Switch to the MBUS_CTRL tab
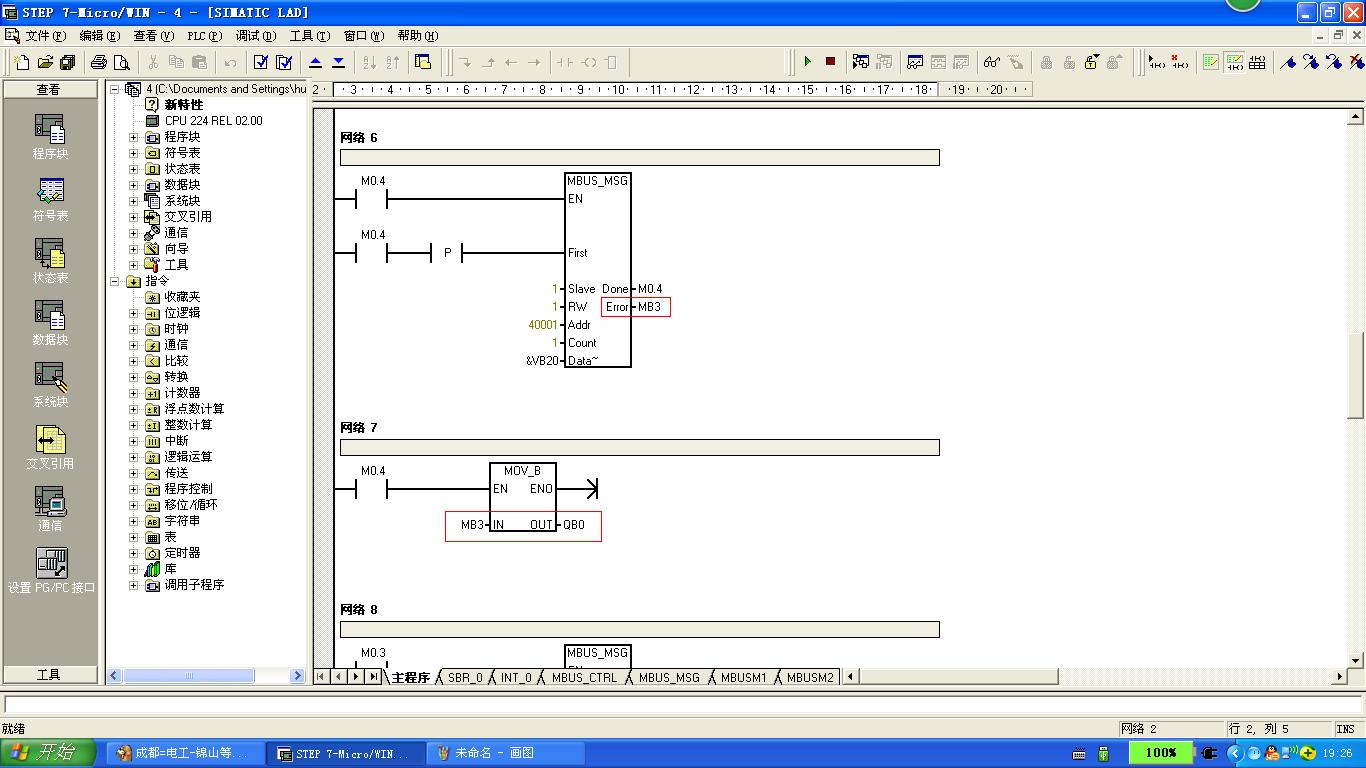 585,677
